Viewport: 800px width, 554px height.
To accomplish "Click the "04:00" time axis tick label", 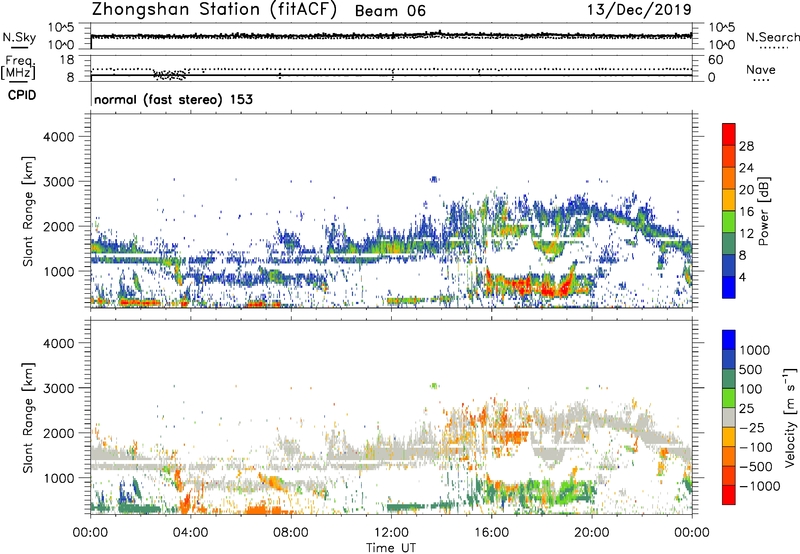I will coord(190,533).
